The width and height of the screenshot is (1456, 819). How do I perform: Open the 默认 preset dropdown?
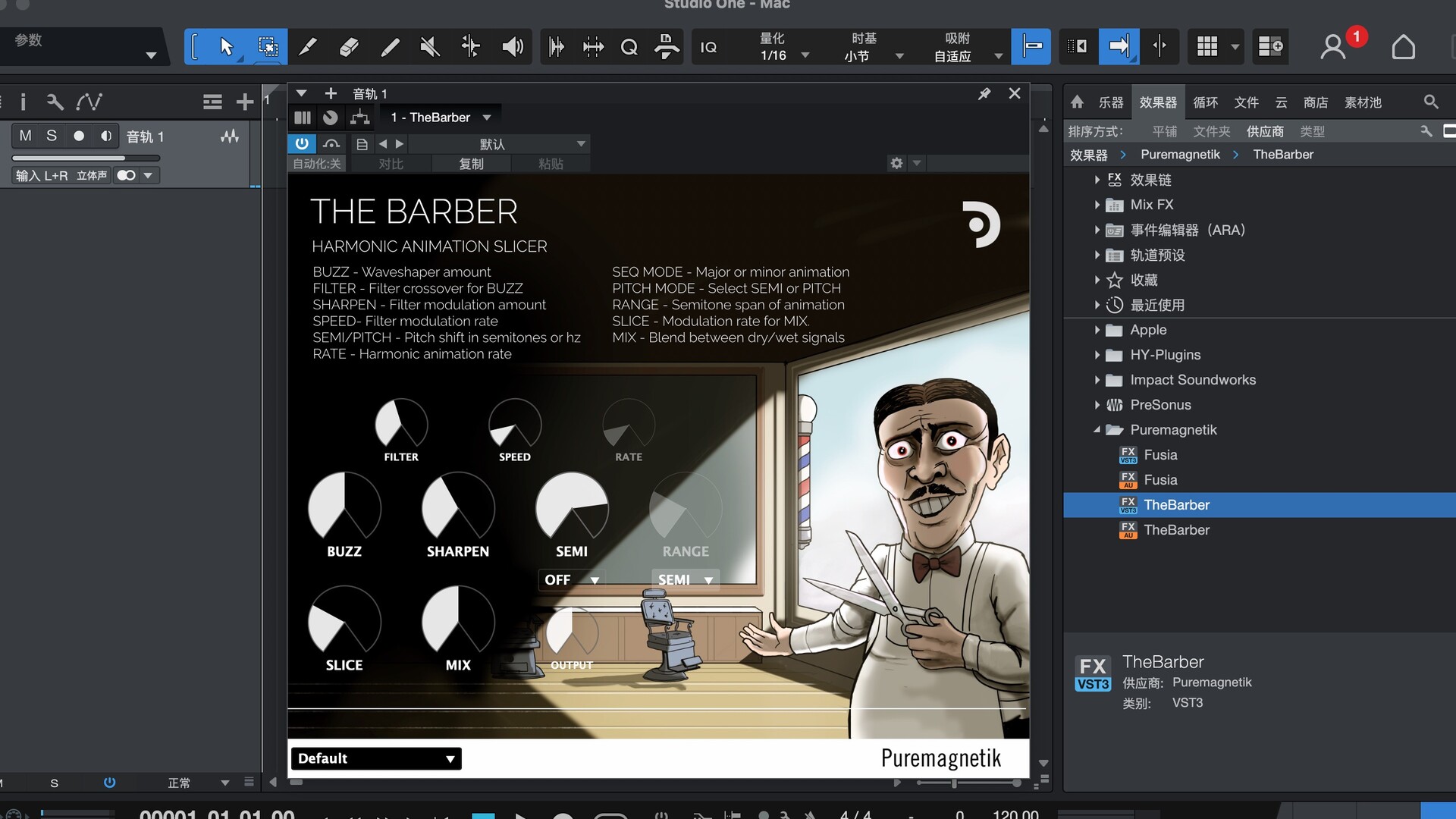(500, 144)
